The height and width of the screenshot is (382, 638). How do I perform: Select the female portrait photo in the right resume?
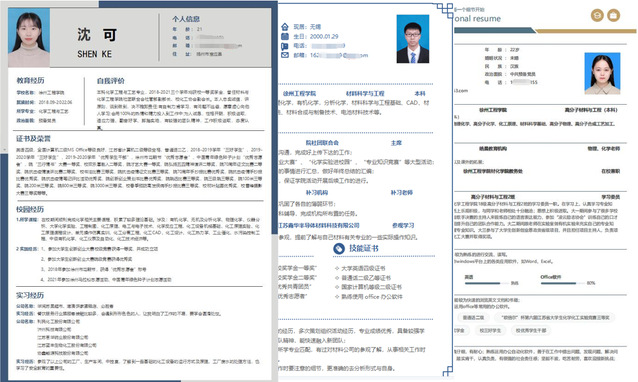[x=602, y=74]
